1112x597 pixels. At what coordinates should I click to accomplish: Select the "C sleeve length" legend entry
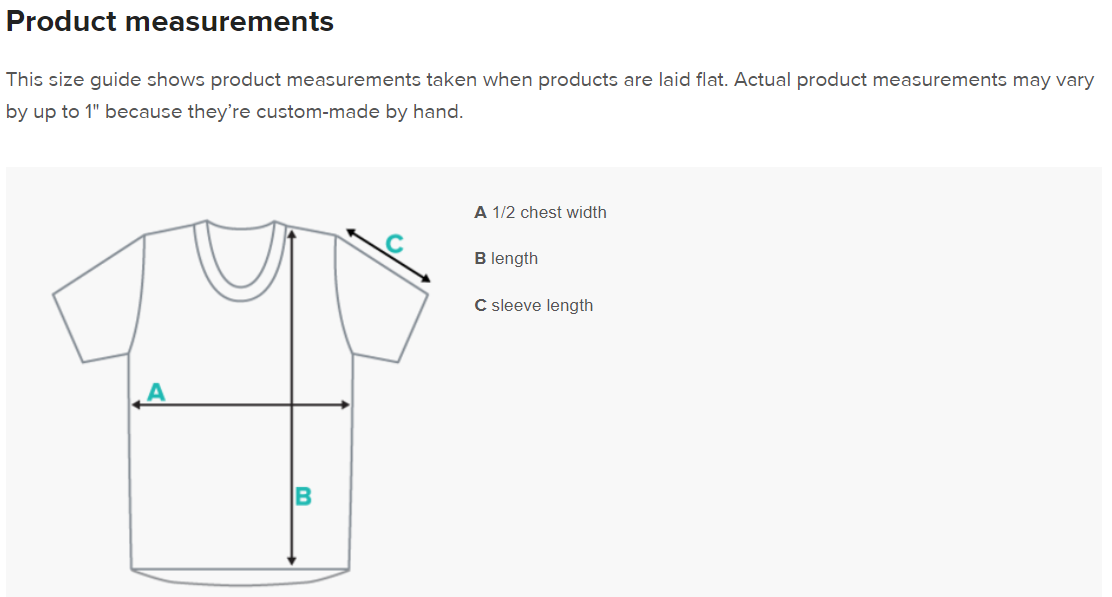[x=534, y=305]
